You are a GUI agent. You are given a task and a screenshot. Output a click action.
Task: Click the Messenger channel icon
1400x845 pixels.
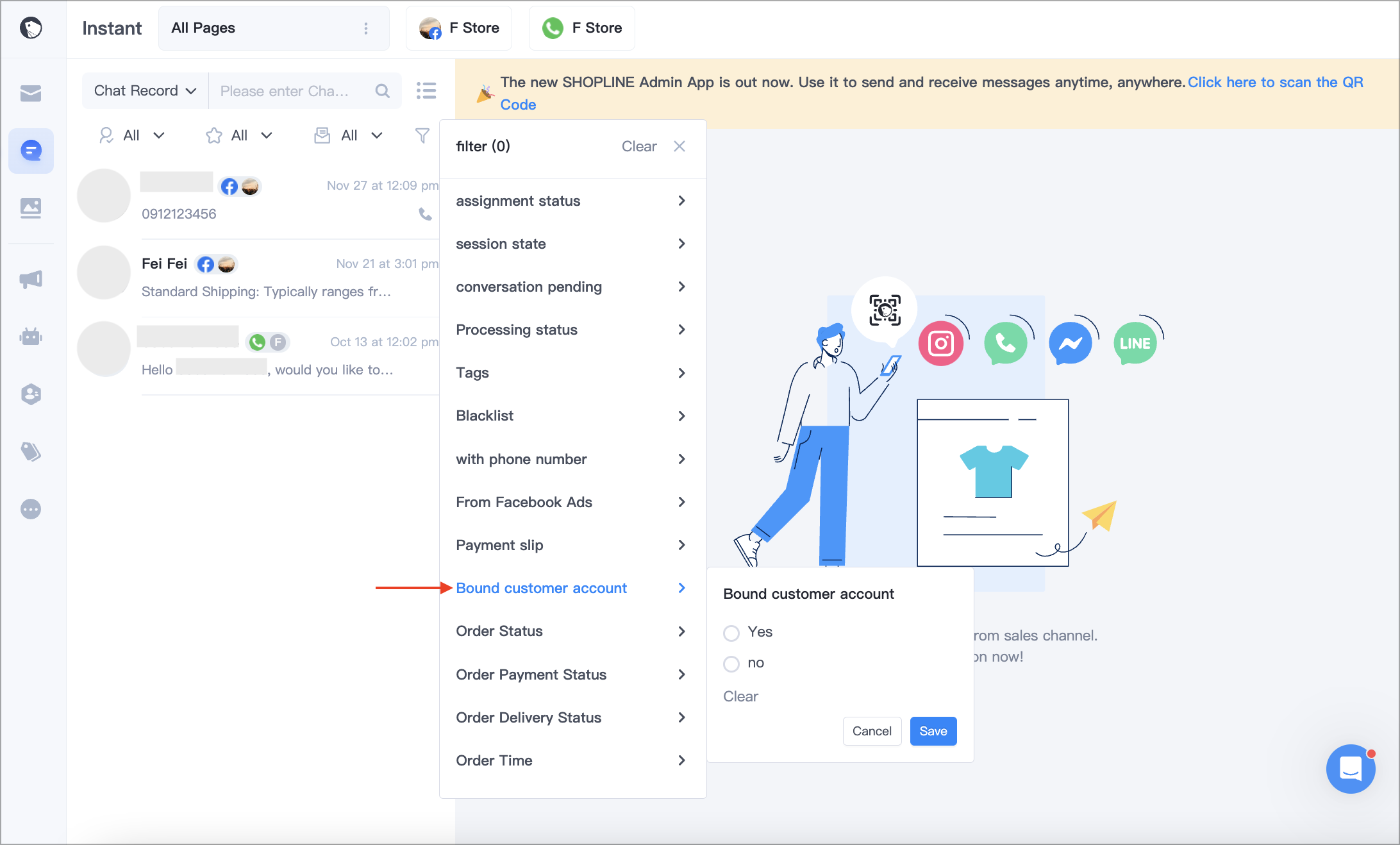coord(1071,344)
